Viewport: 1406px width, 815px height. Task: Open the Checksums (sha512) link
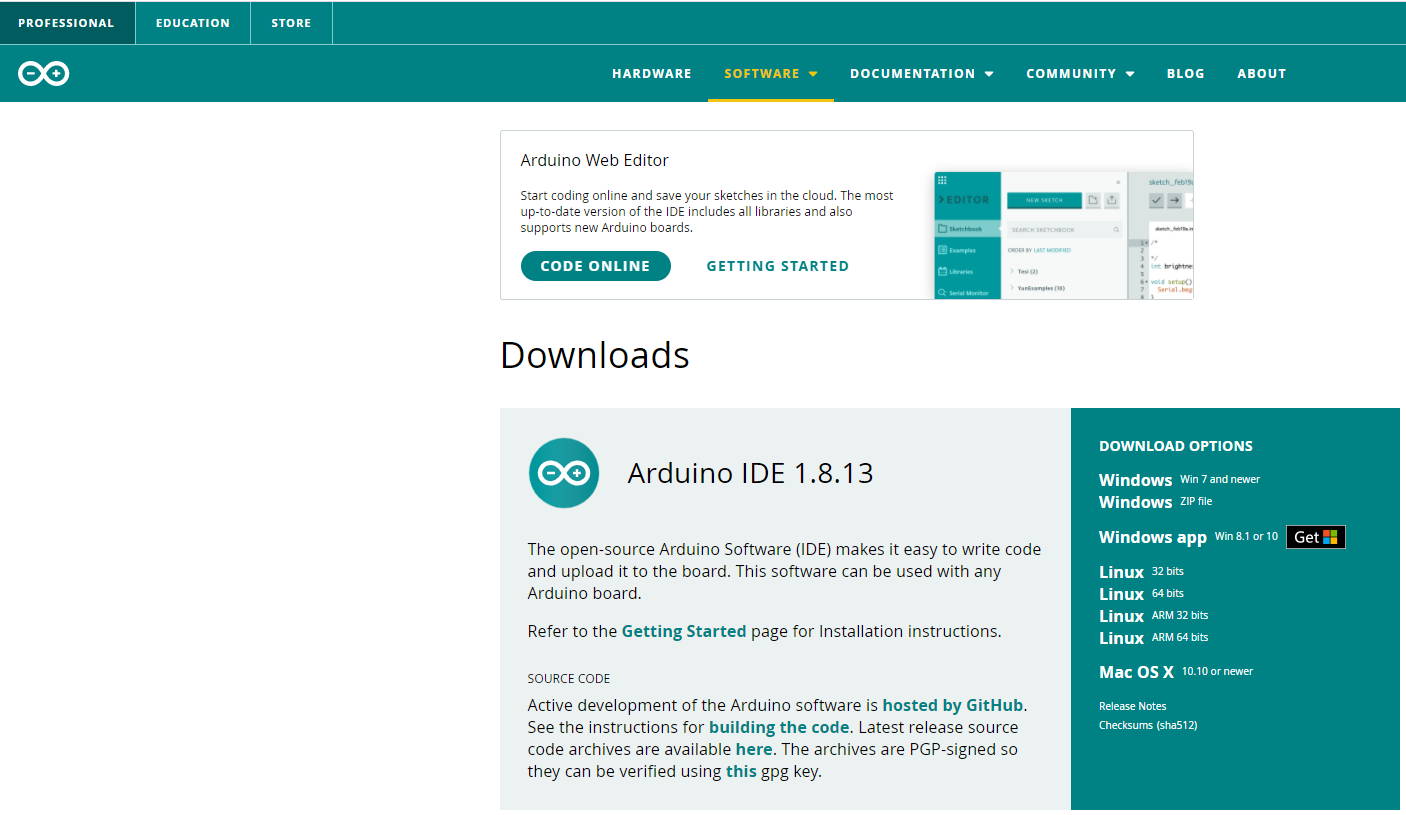point(1148,725)
